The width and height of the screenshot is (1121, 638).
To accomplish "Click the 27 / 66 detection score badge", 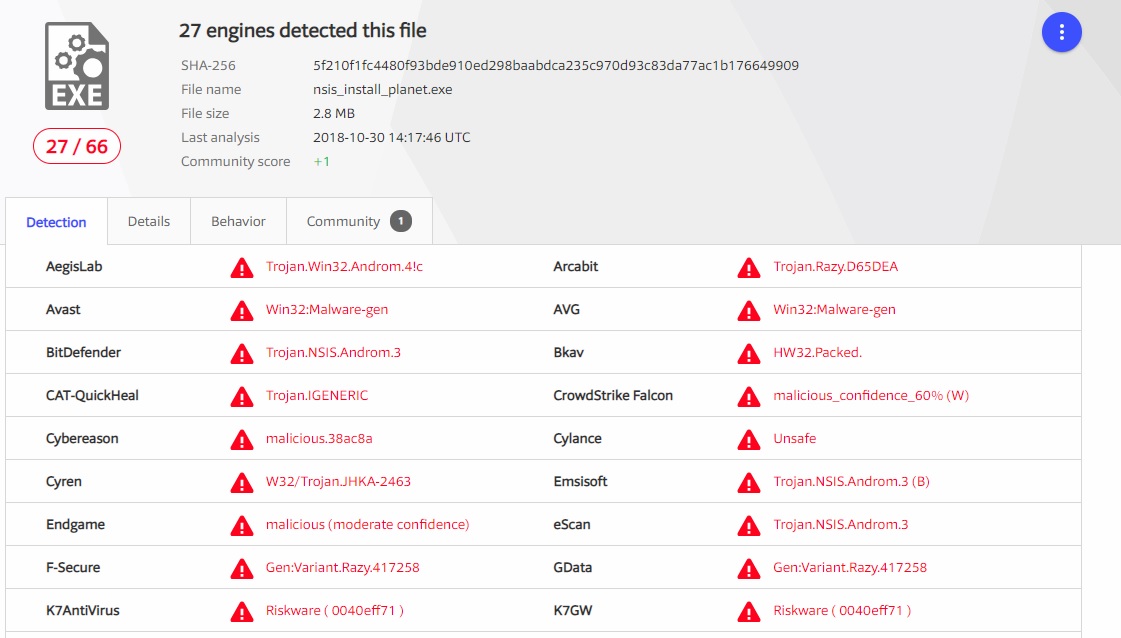I will coord(76,147).
